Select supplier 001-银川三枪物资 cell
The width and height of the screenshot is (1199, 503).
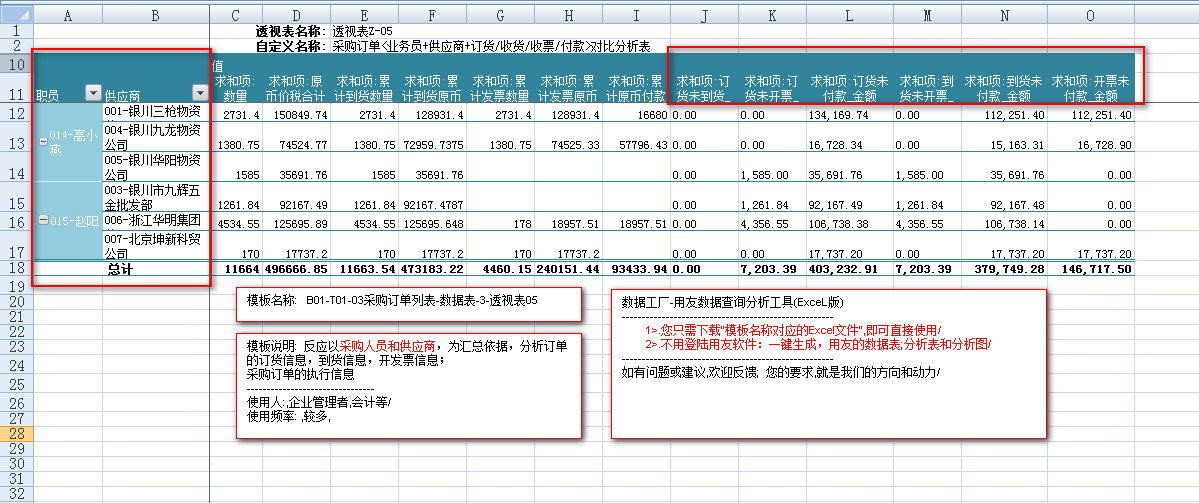[154, 111]
